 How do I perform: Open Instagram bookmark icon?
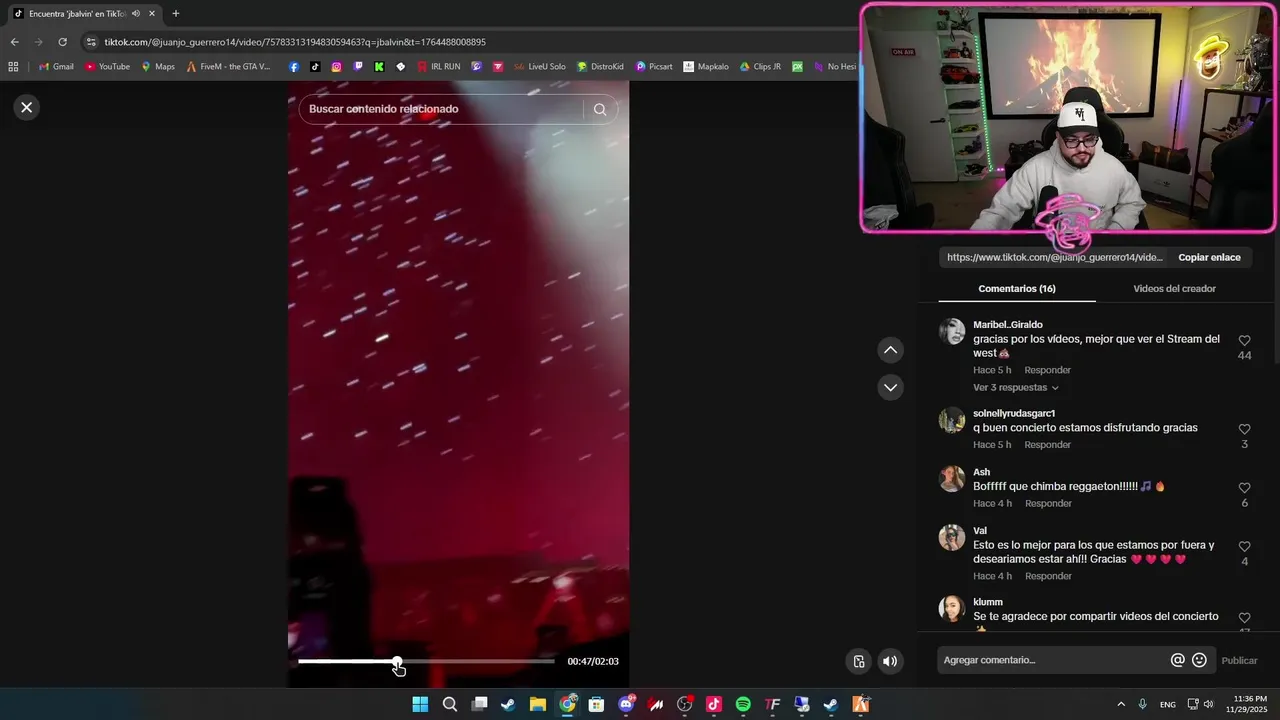tap(337, 67)
